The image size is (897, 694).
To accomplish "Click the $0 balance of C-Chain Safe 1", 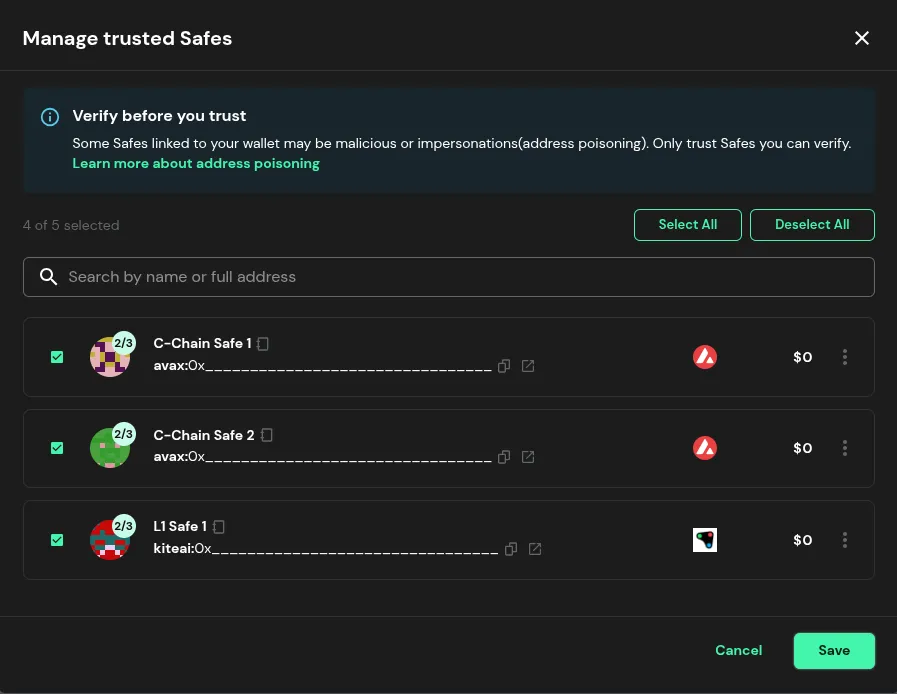I will pos(803,358).
